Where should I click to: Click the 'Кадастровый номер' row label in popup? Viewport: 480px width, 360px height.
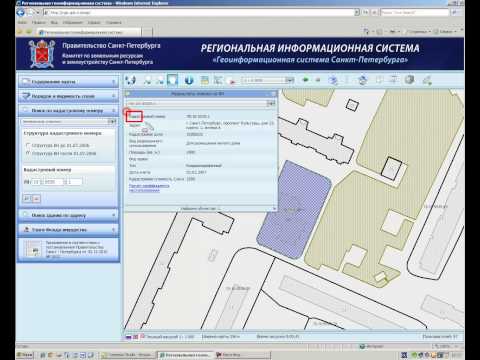(147, 116)
